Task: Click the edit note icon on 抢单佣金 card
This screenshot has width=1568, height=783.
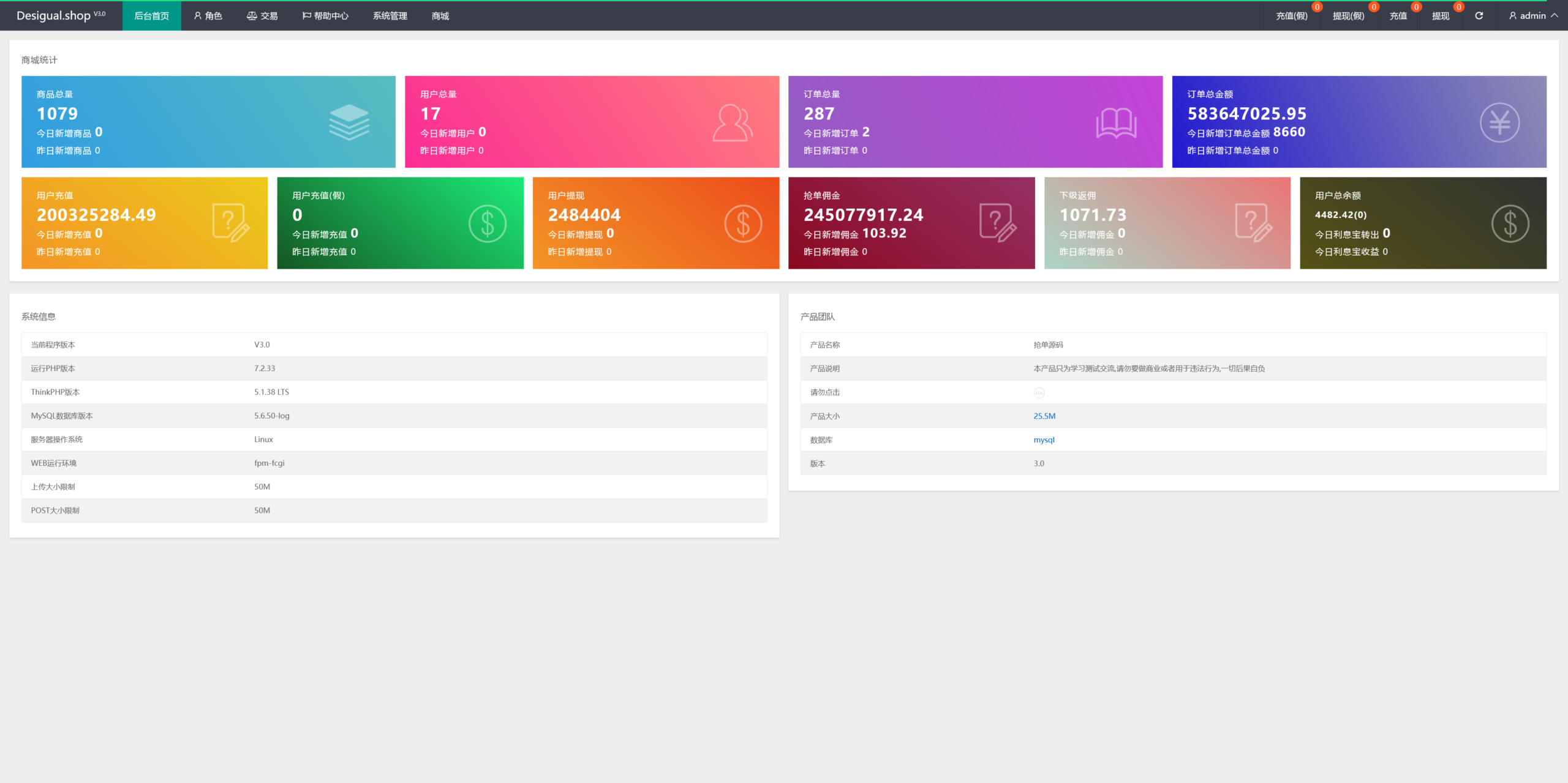Action: tap(998, 223)
